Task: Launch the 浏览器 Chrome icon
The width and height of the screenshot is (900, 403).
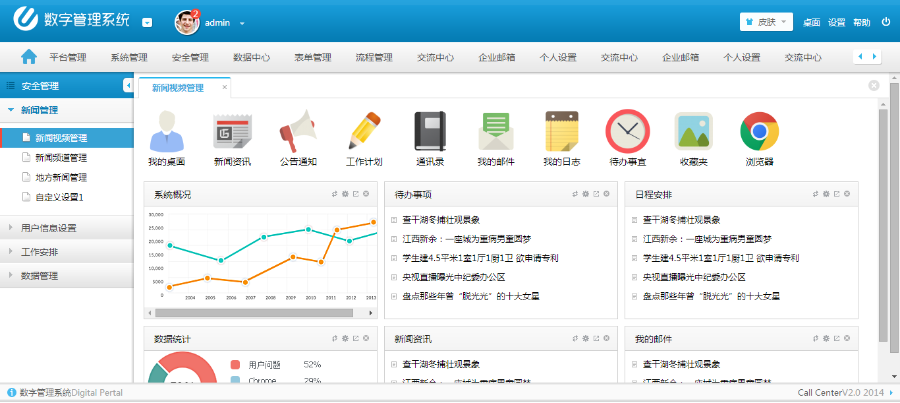Action: click(759, 131)
